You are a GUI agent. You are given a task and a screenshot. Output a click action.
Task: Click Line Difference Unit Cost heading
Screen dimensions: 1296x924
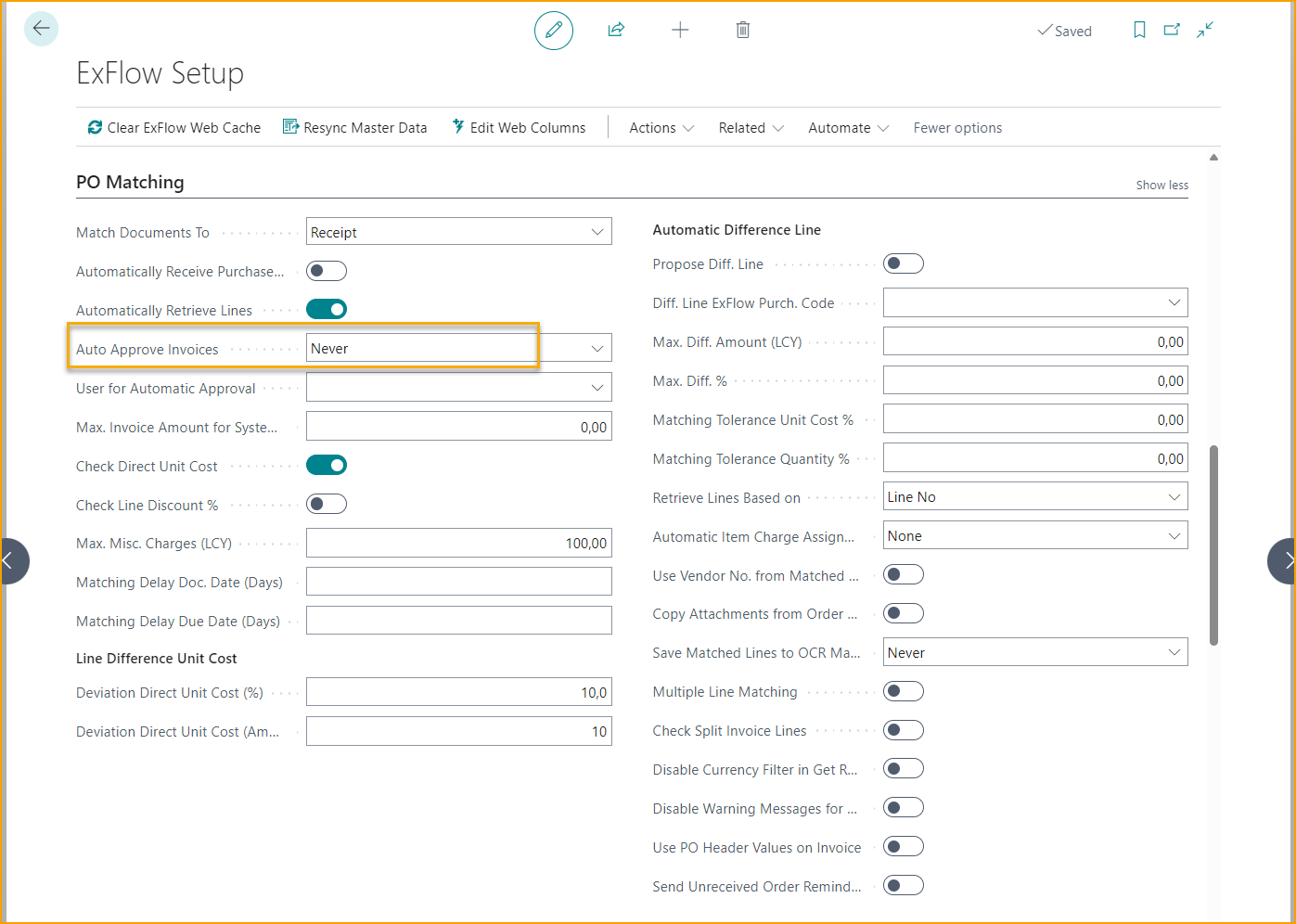tap(157, 659)
